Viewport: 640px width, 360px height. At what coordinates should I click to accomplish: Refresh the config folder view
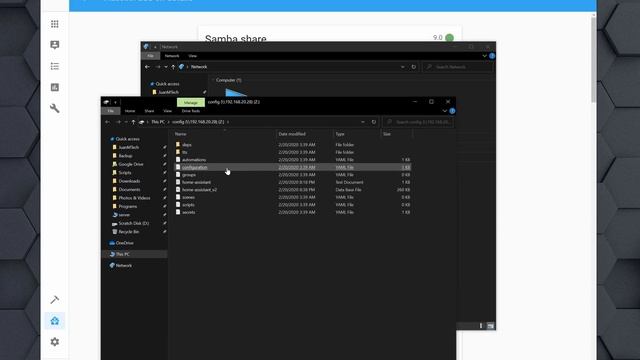tap(373, 122)
